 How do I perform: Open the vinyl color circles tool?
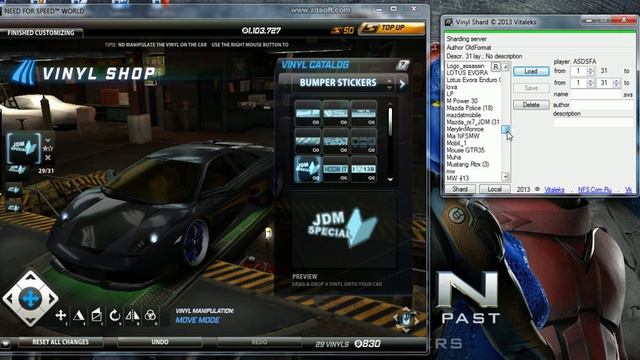[x=150, y=315]
